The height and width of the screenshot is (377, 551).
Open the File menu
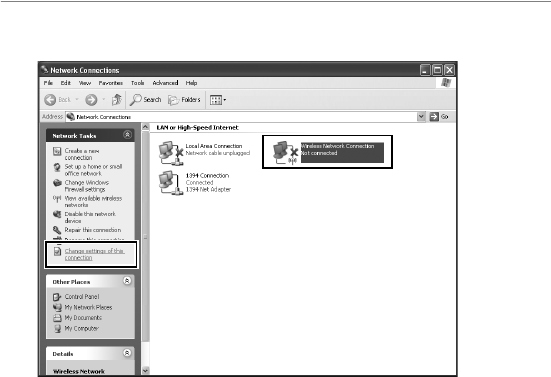(x=48, y=83)
